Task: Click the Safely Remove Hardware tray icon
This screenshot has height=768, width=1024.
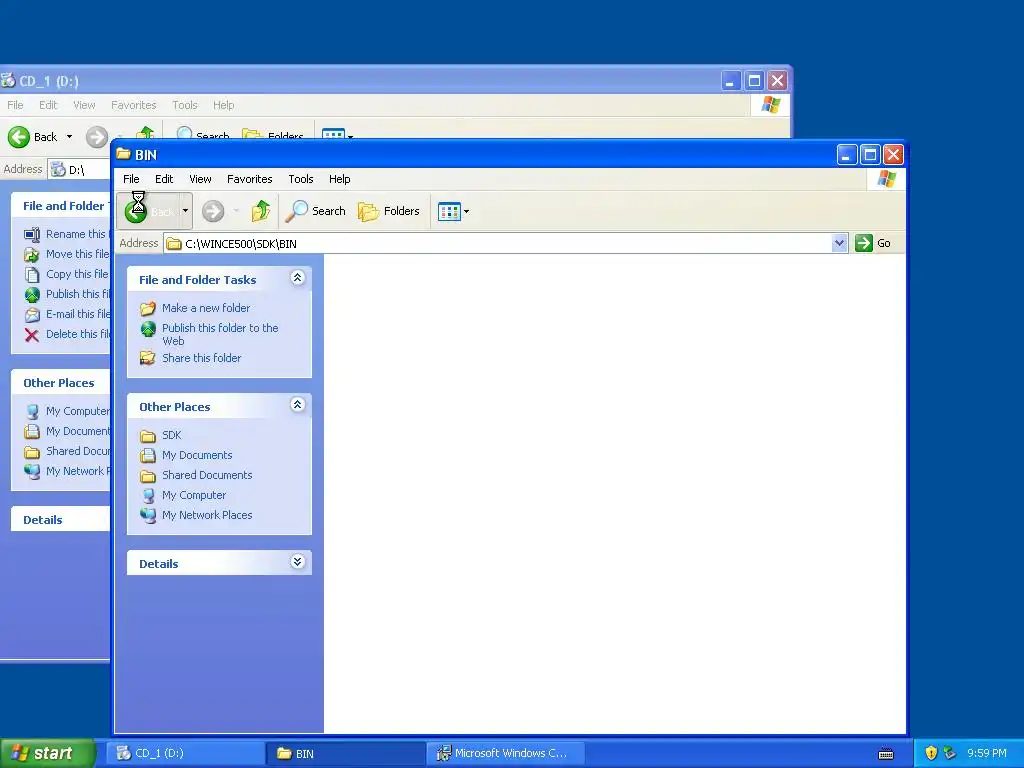Action: click(950, 753)
